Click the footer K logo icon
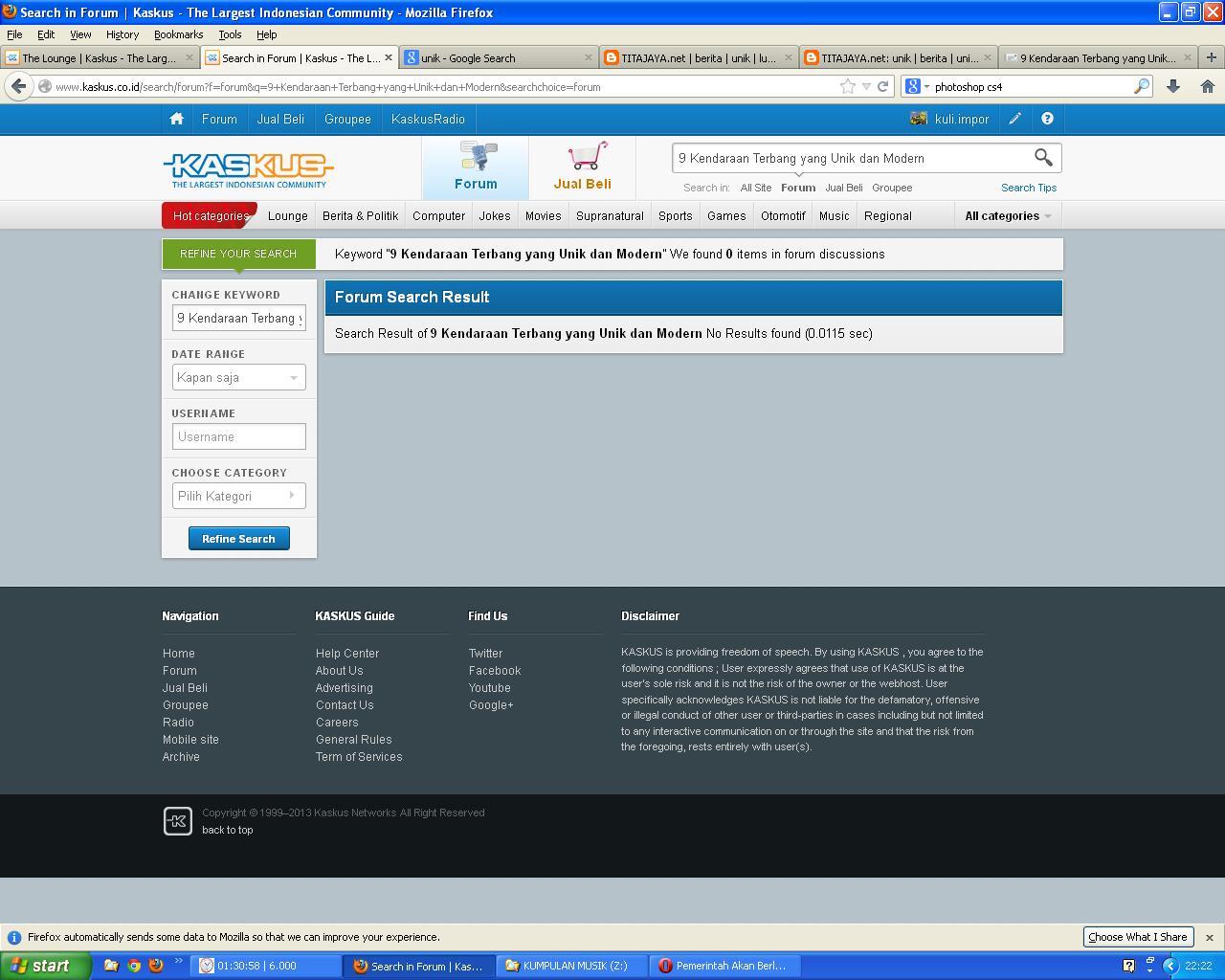This screenshot has width=1225, height=980. (178, 821)
